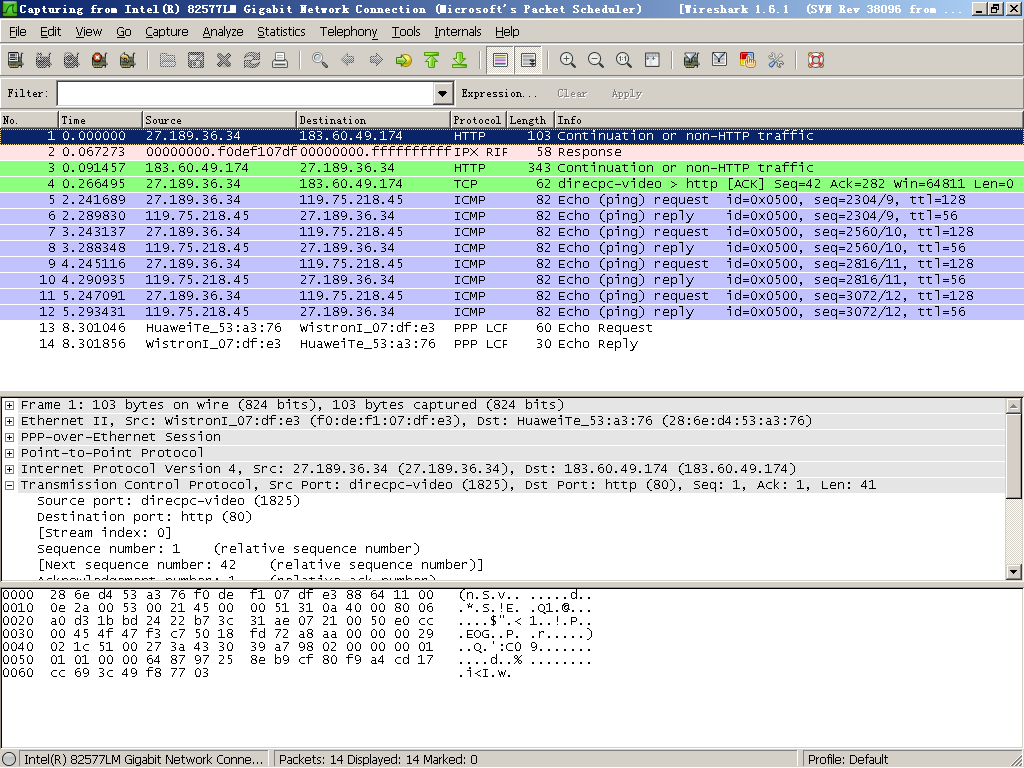Click expert info circle in status bar
The width and height of the screenshot is (1024, 768).
pos(9,759)
